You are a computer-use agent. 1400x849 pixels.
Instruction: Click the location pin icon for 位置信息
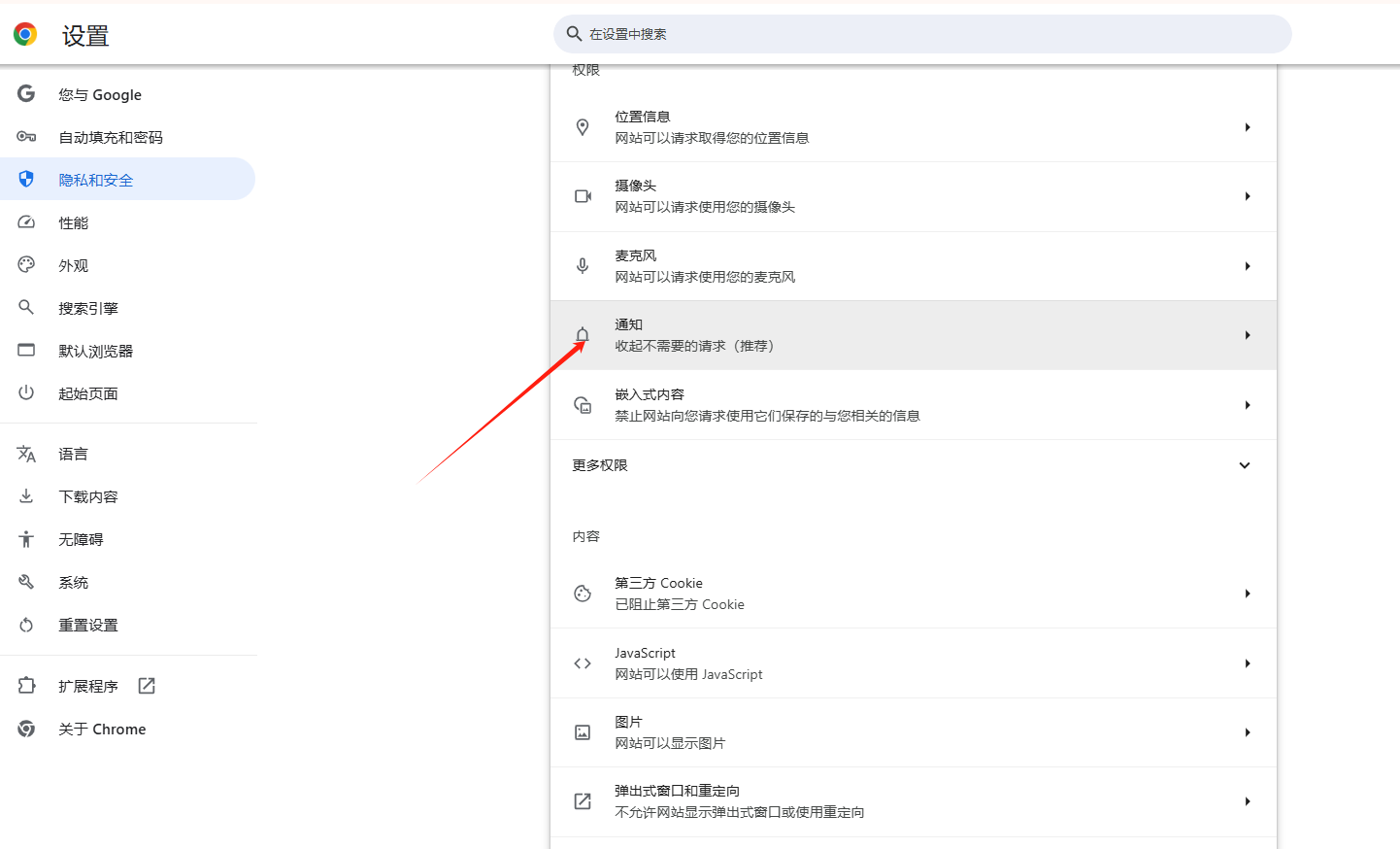coord(583,127)
